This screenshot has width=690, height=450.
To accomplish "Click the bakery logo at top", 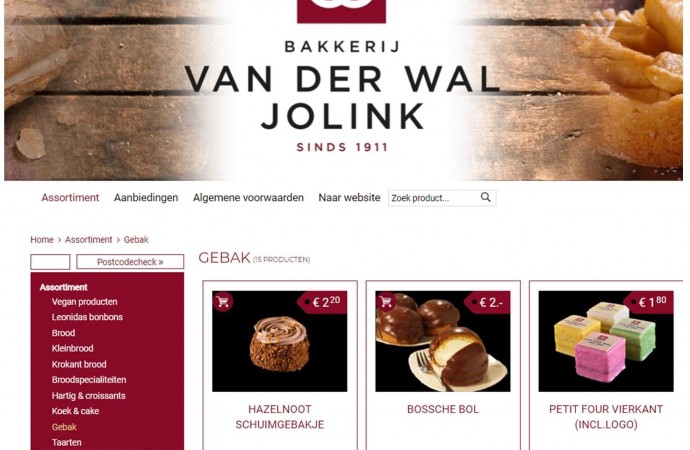I will (341, 11).
